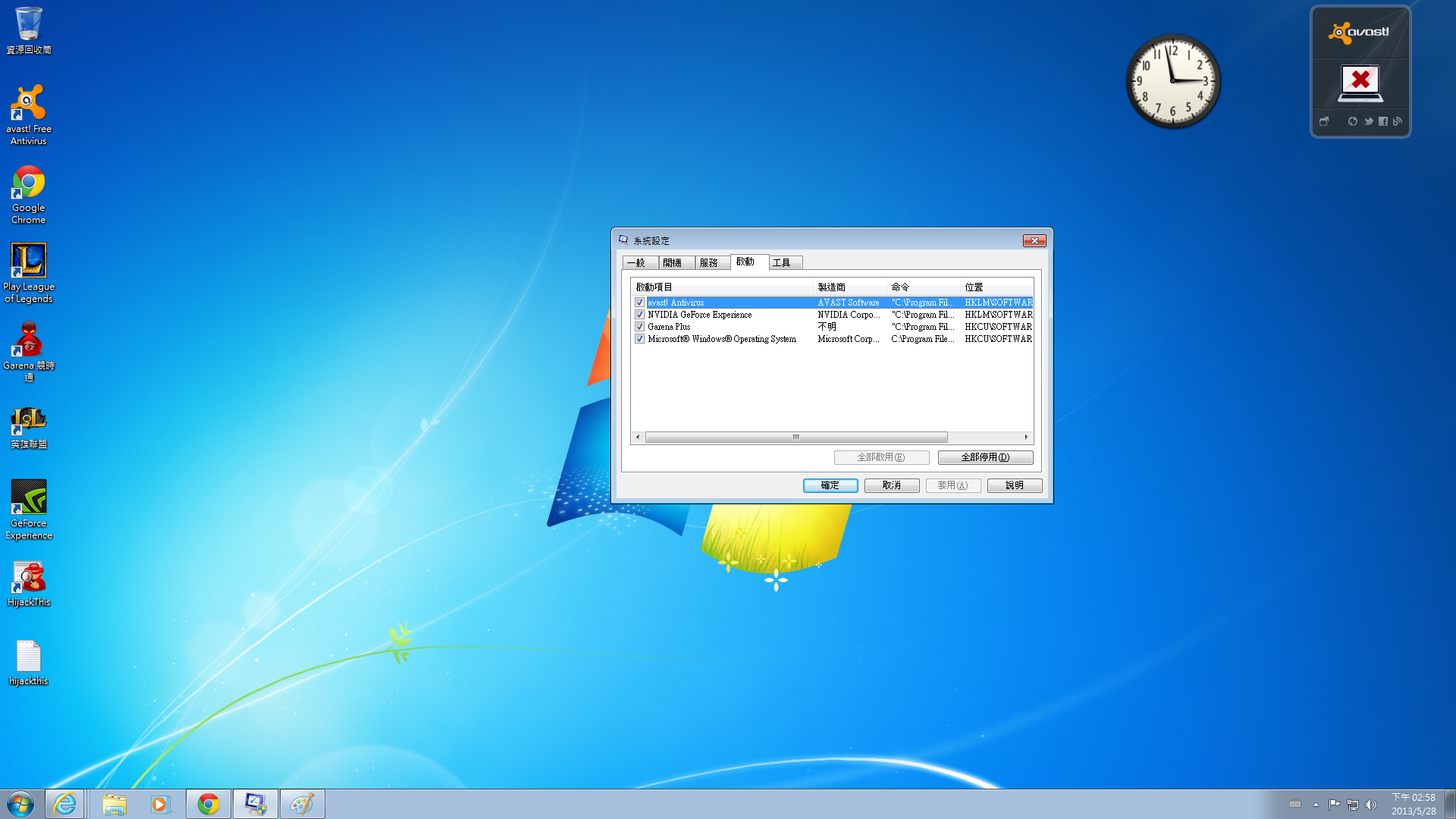The height and width of the screenshot is (819, 1456).
Task: Click the horizontal scrollbar thumb in startup list
Action: 796,438
